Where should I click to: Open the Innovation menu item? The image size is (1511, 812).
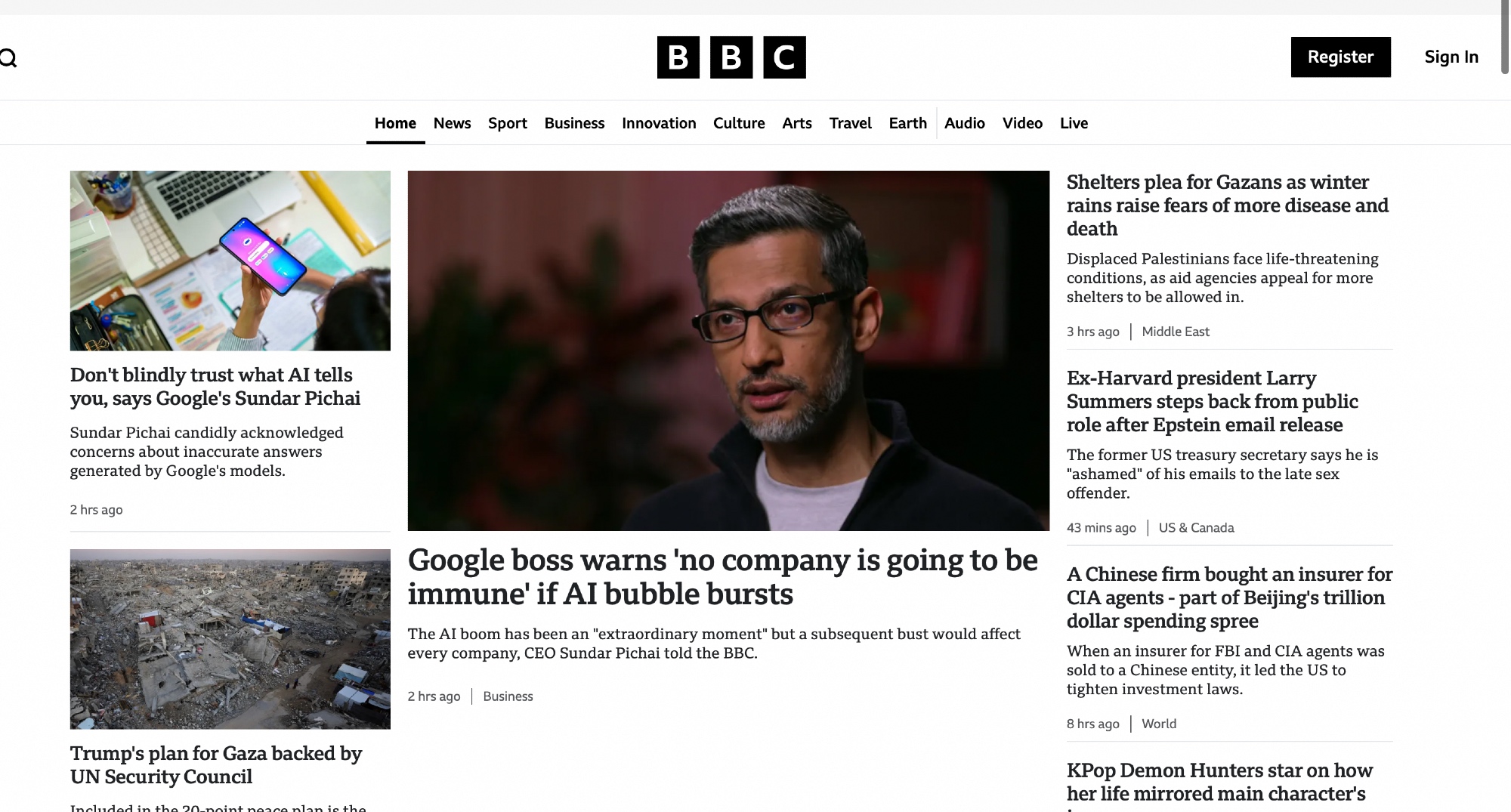[x=658, y=123]
